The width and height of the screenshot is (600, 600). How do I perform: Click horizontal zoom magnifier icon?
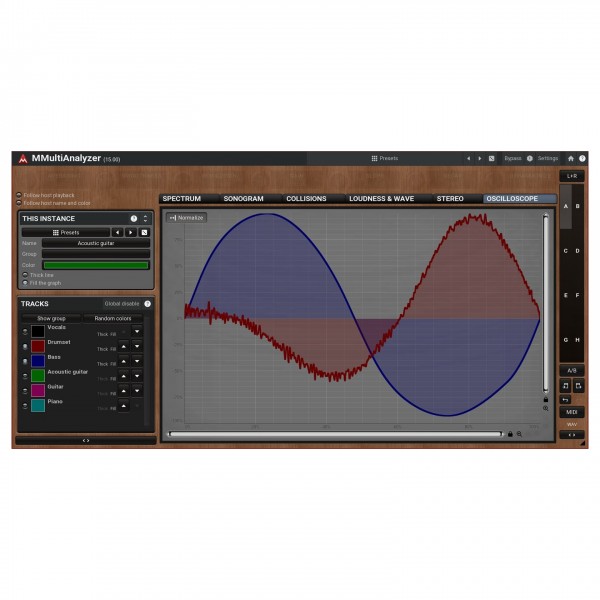tap(519, 434)
